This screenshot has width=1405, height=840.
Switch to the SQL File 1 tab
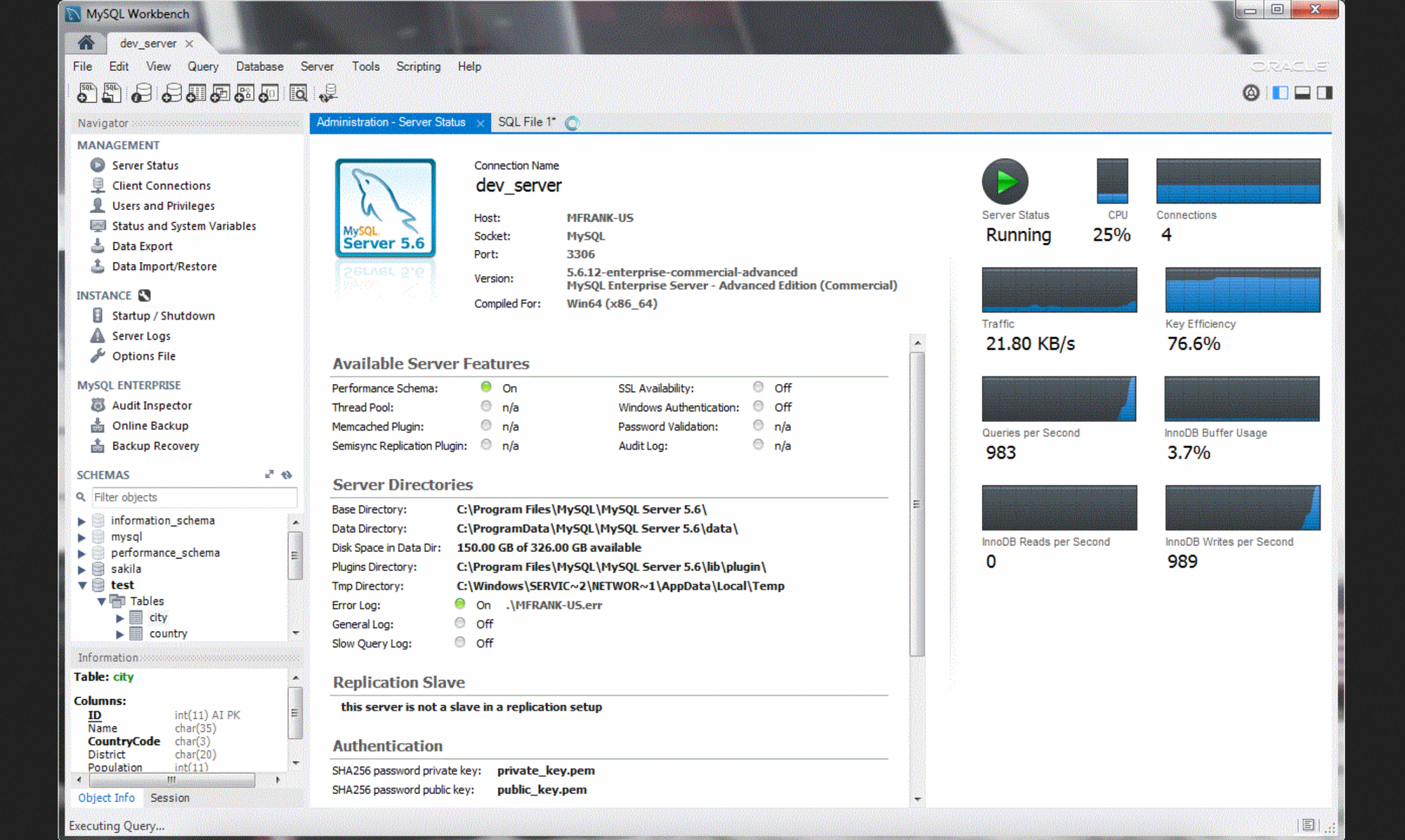click(526, 122)
